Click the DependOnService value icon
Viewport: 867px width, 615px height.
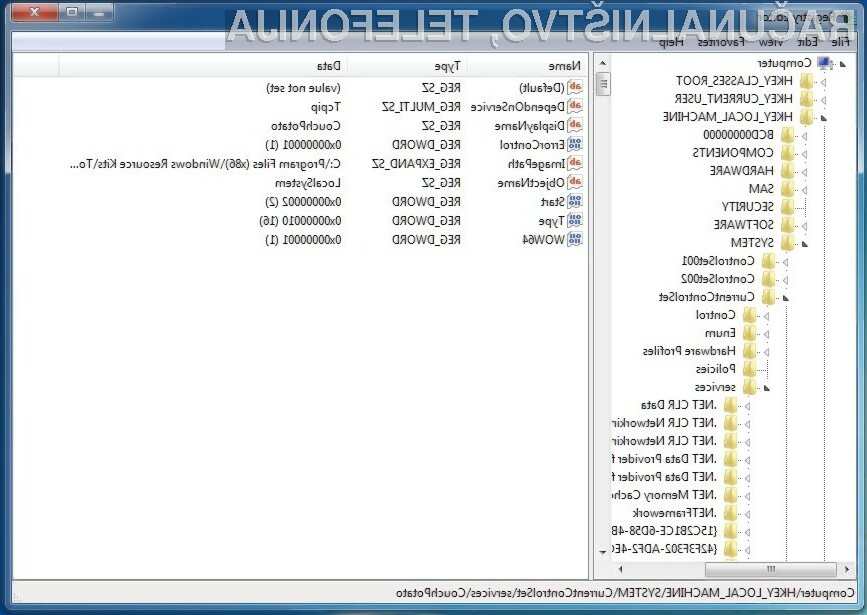tap(575, 106)
